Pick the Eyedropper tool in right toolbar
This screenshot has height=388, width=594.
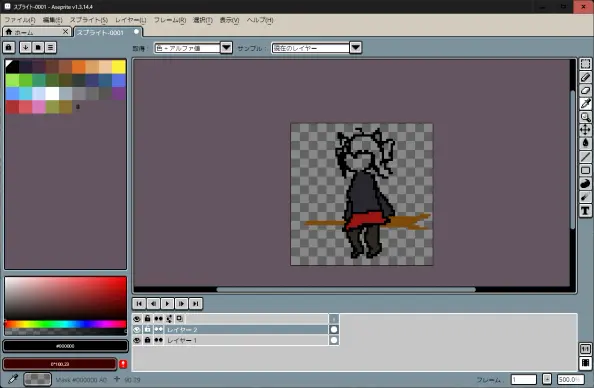[x=585, y=103]
